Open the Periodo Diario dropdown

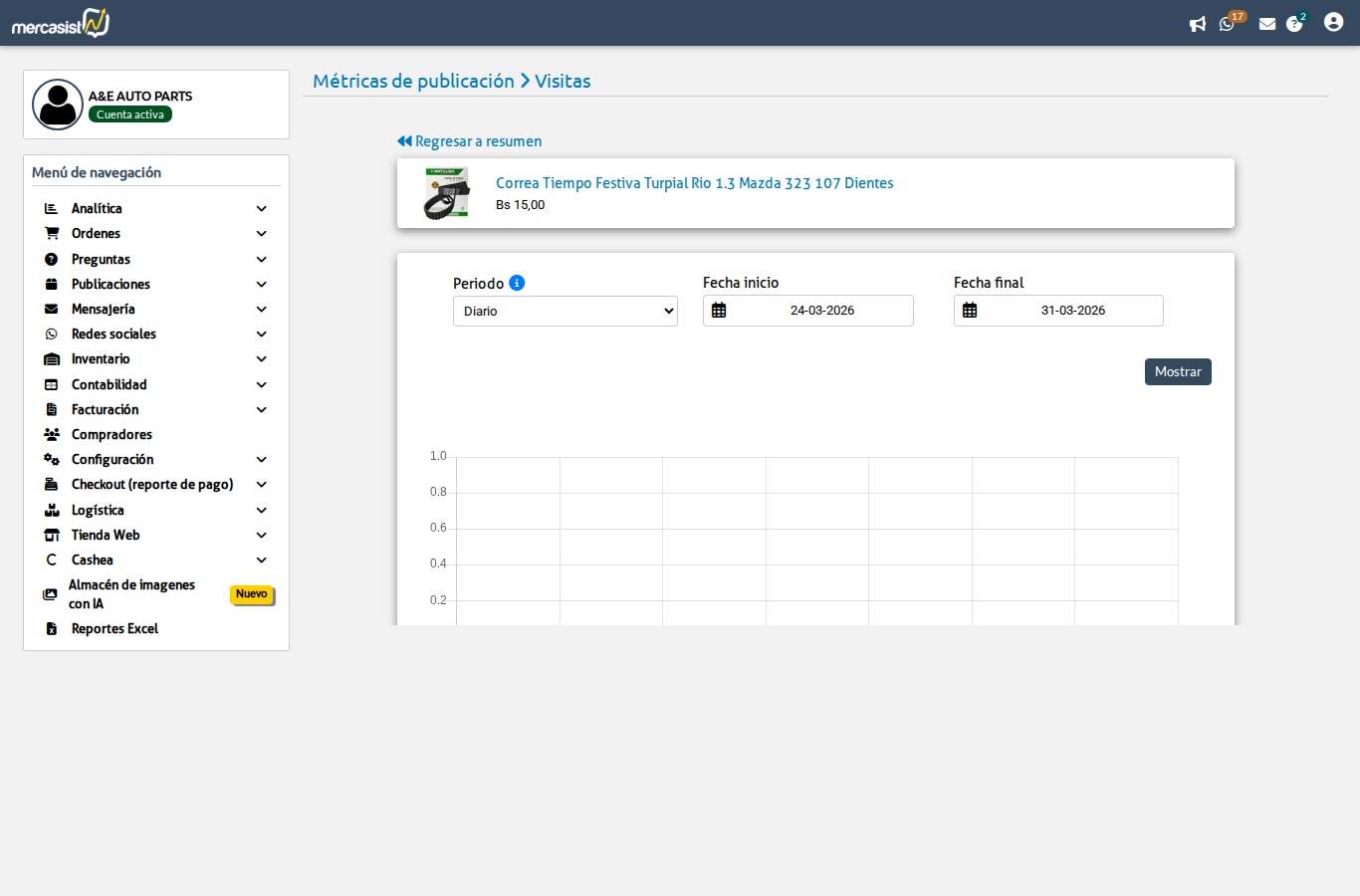click(566, 311)
